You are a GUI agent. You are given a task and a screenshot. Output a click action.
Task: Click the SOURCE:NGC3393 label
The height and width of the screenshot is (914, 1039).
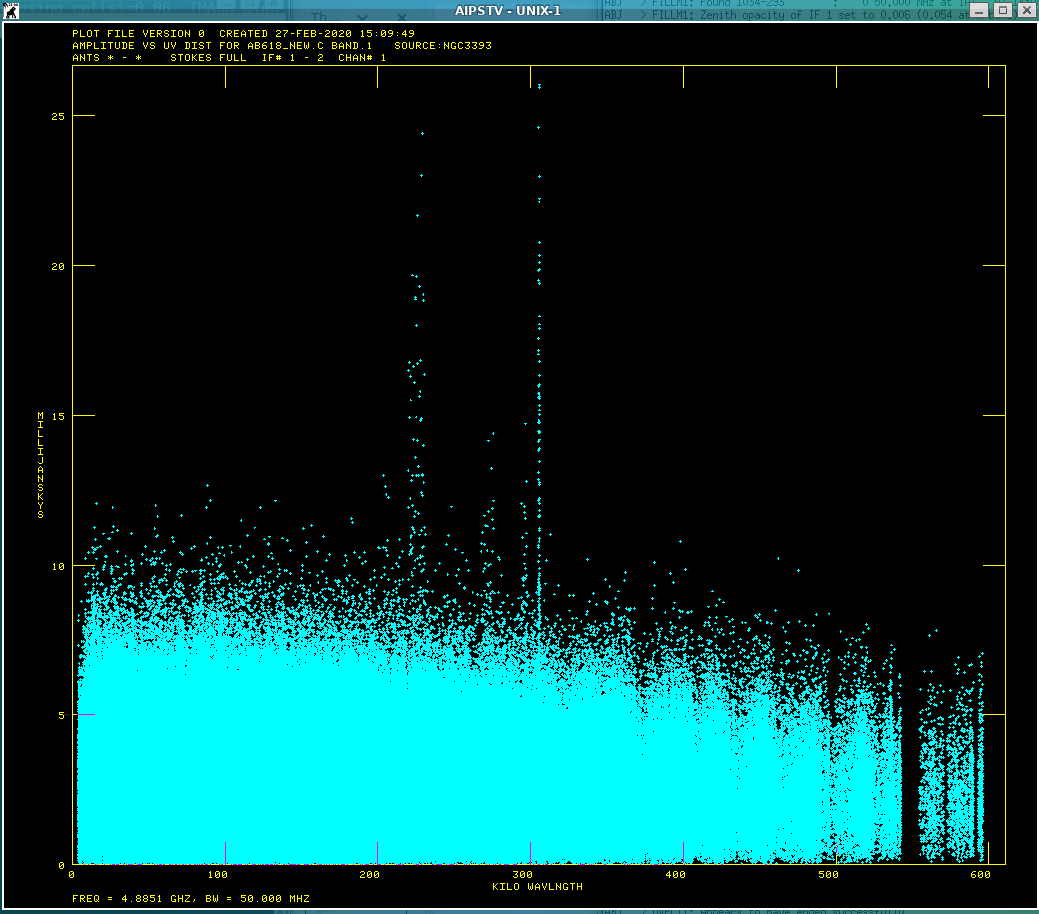click(x=442, y=46)
